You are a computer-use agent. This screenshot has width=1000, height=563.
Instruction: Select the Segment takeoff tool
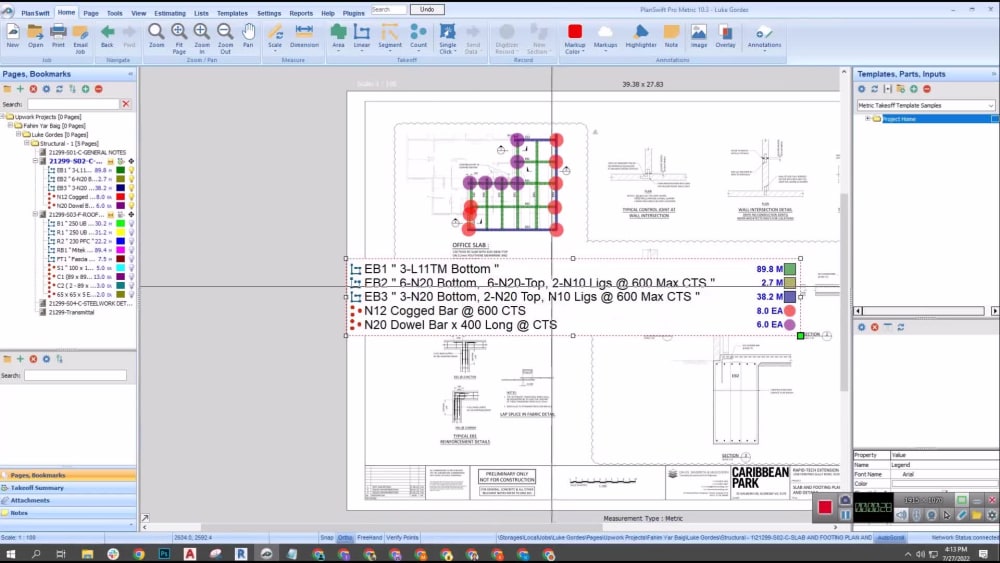[390, 36]
